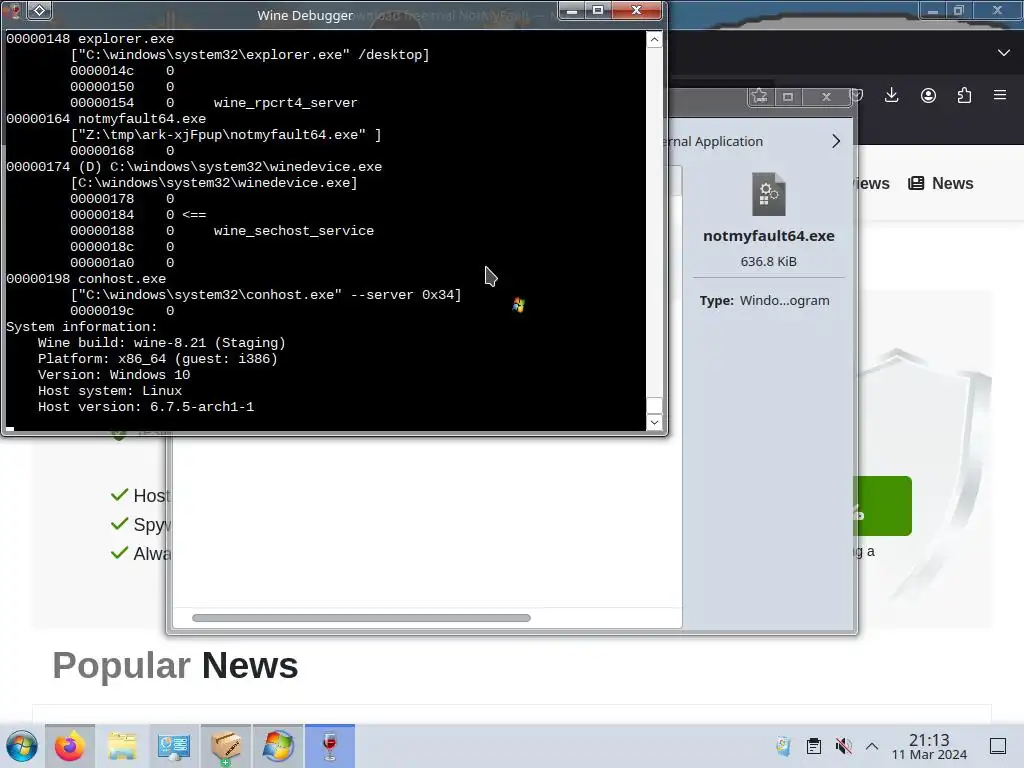This screenshot has height=768, width=1024.
Task: Maximize the archive manager window
Action: pos(788,97)
